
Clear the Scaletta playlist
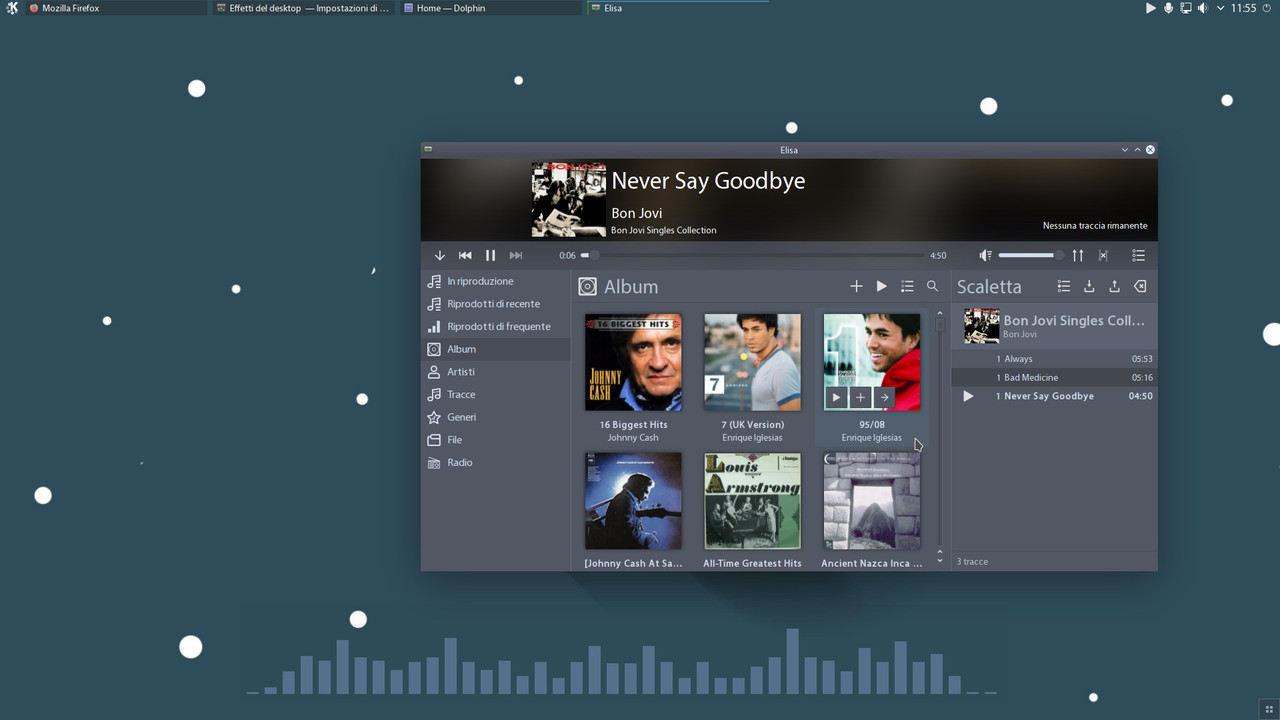click(1139, 286)
